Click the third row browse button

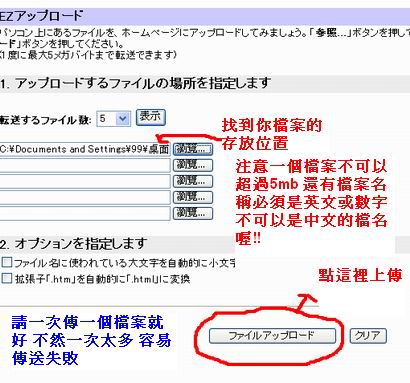tap(193, 181)
